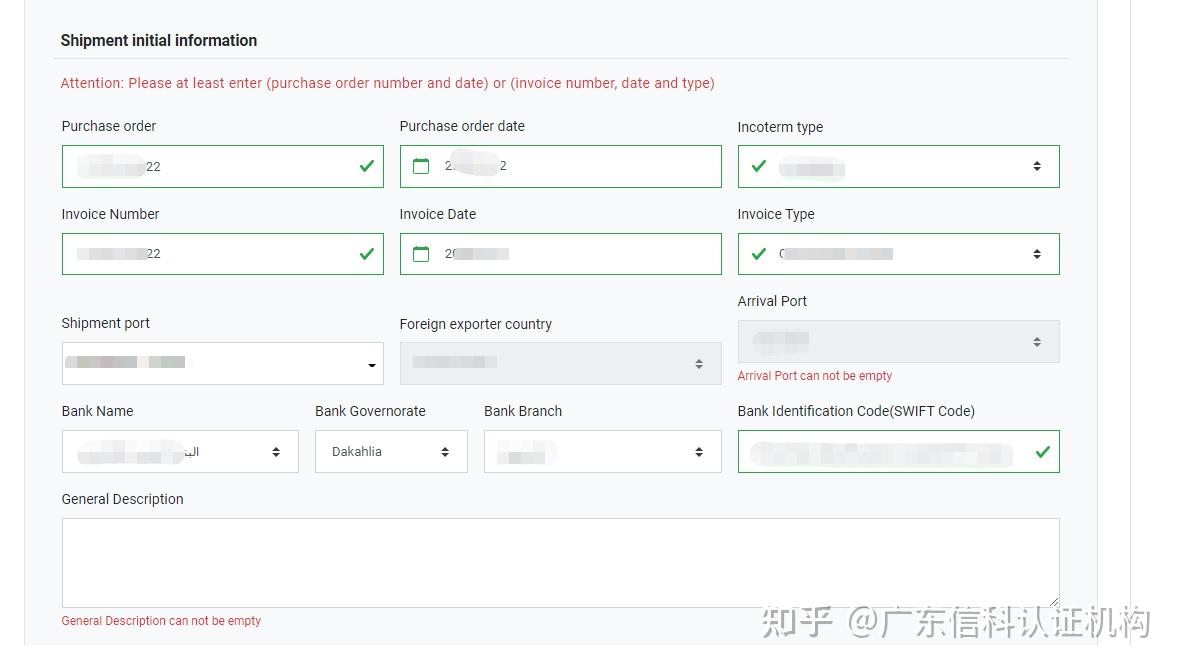Click calendar icon in Purchase order date
This screenshot has width=1180, height=669.
coord(421,166)
